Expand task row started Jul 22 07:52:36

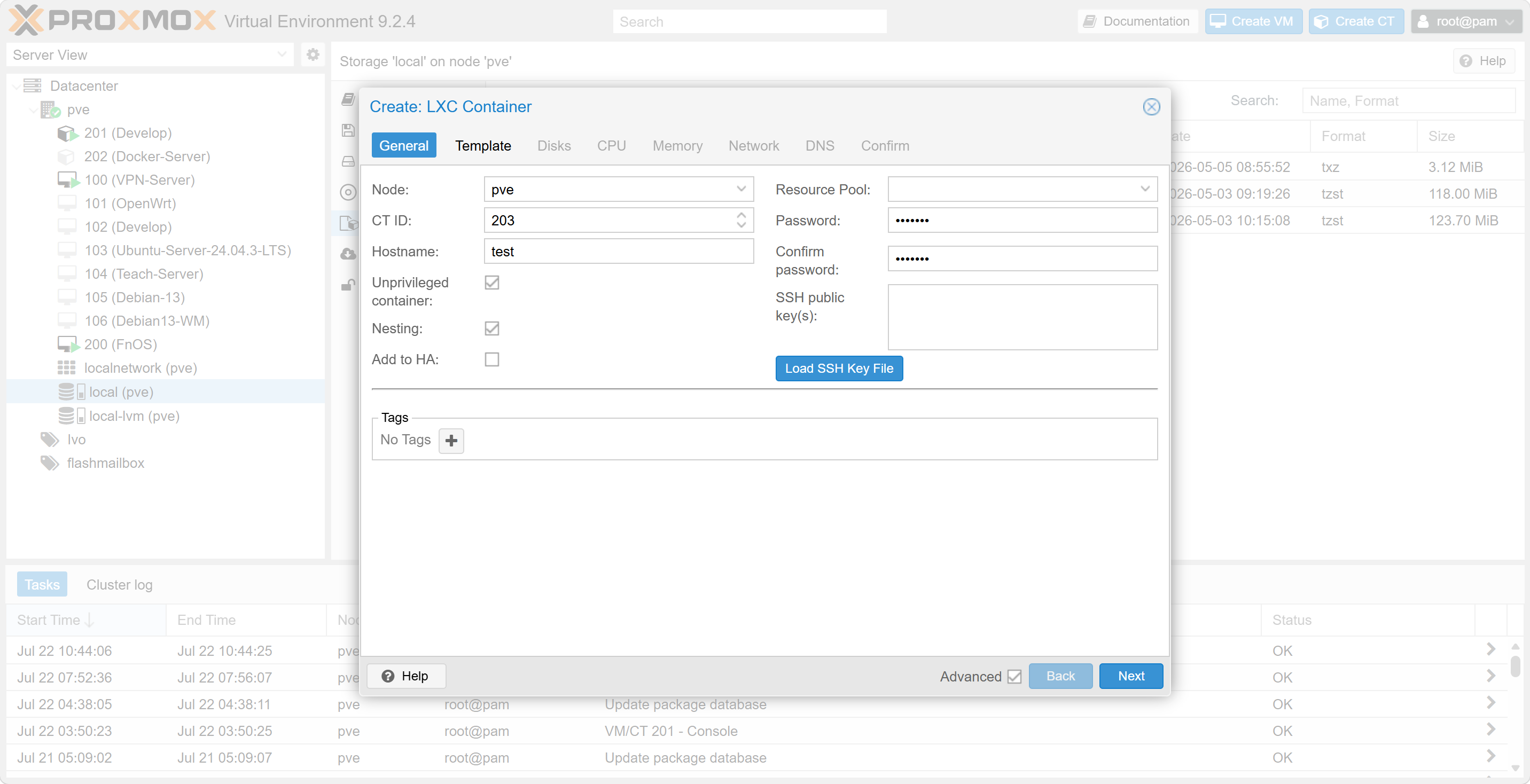(x=1491, y=676)
